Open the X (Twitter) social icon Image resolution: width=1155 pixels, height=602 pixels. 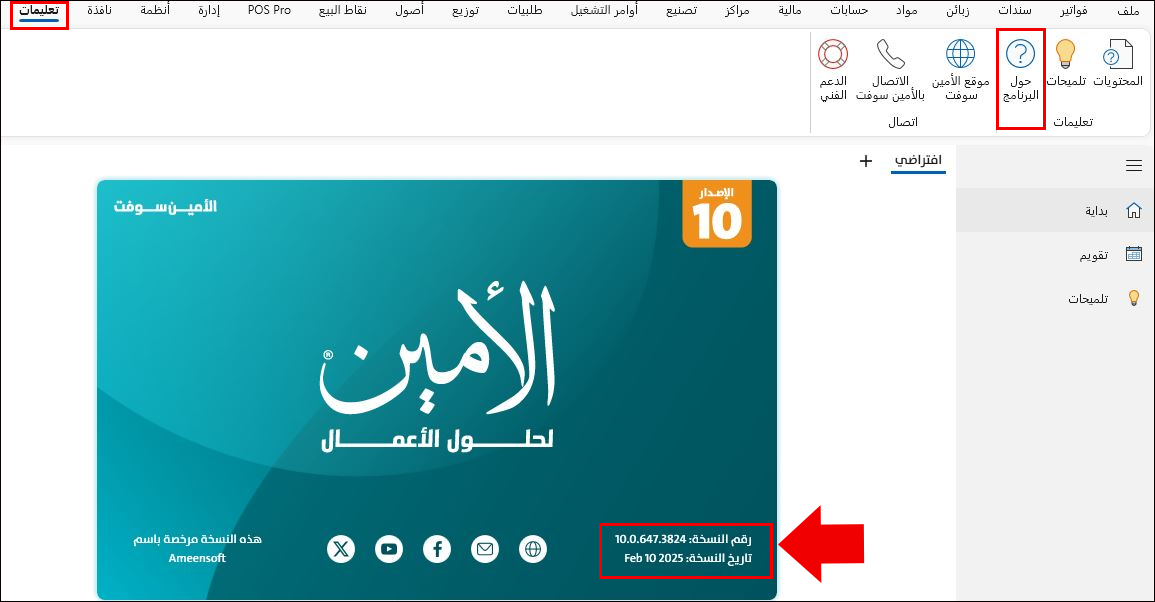pyautogui.click(x=341, y=549)
